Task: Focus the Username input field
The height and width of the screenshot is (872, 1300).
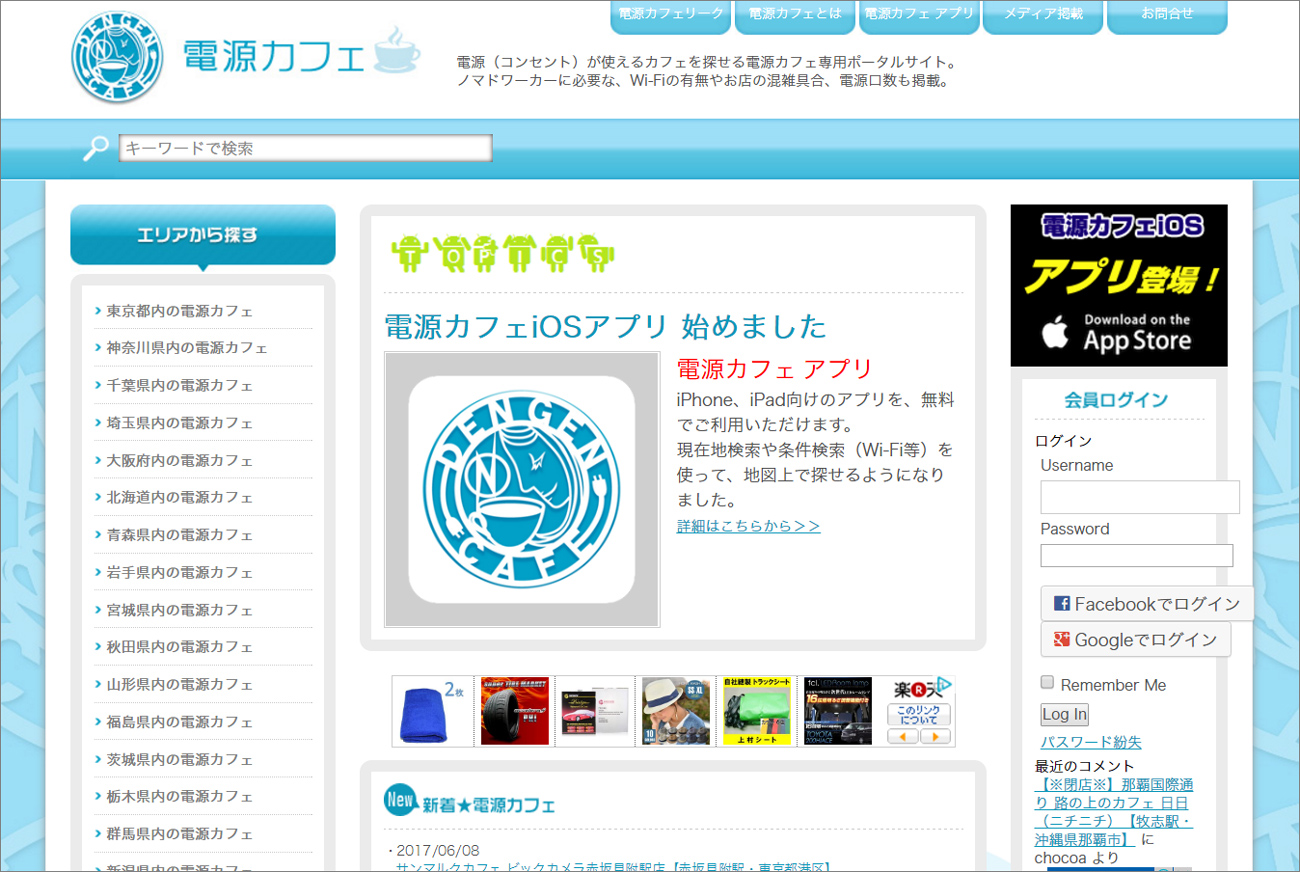Action: click(1140, 497)
